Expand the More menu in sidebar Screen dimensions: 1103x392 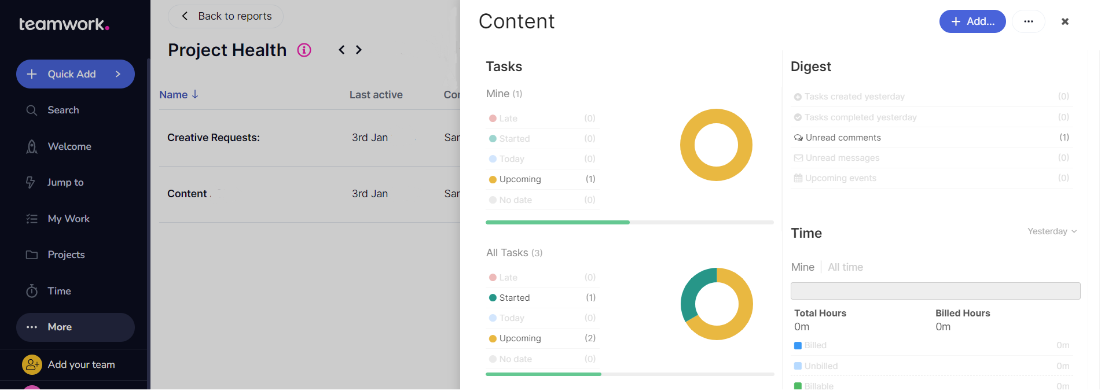(x=75, y=327)
